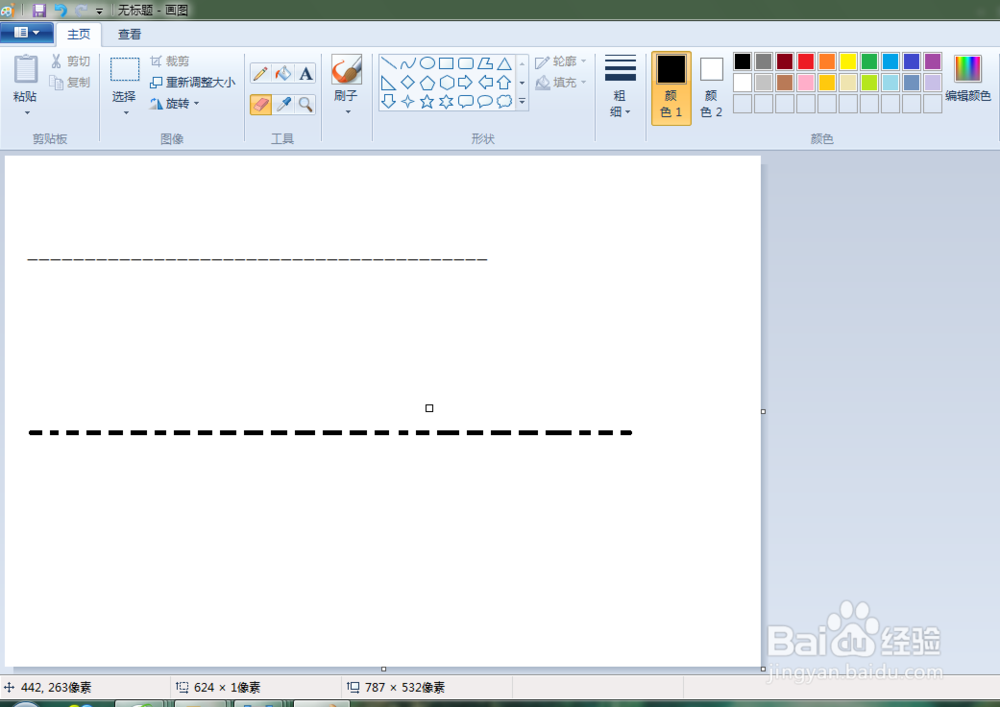Viewport: 1000px width, 707px height.
Task: Choose the Four-point star shape
Action: 408,101
